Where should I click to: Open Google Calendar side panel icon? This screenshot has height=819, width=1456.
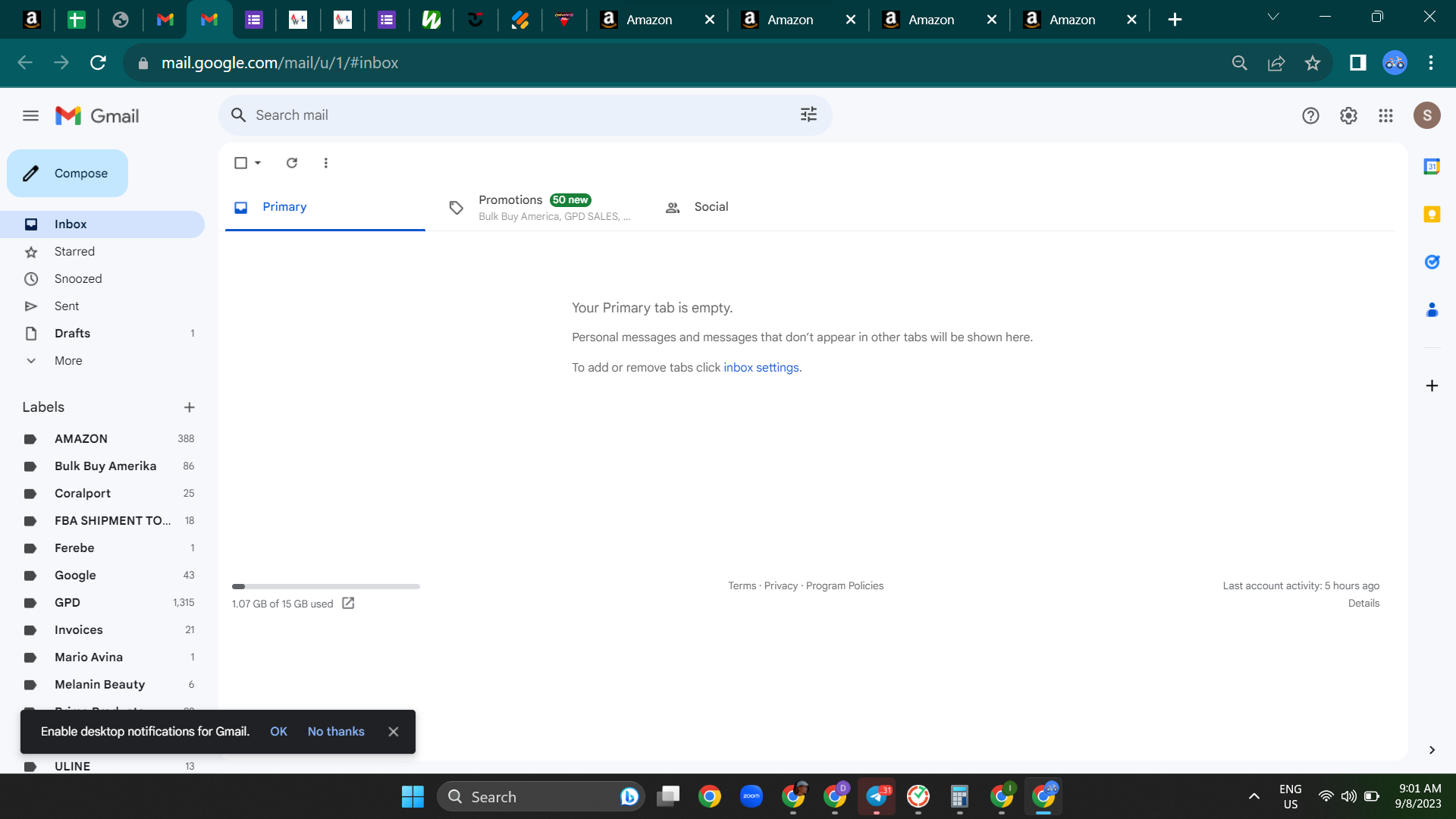click(x=1432, y=166)
